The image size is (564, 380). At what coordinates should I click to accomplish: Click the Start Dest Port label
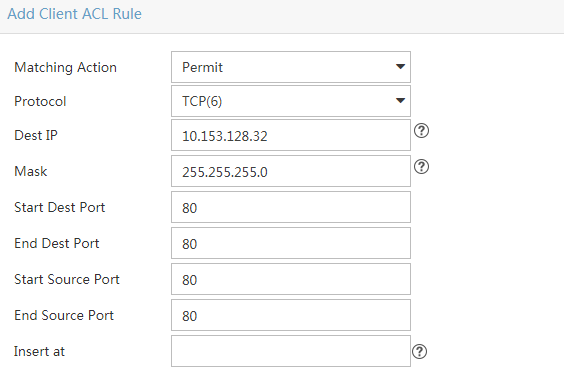(60, 208)
